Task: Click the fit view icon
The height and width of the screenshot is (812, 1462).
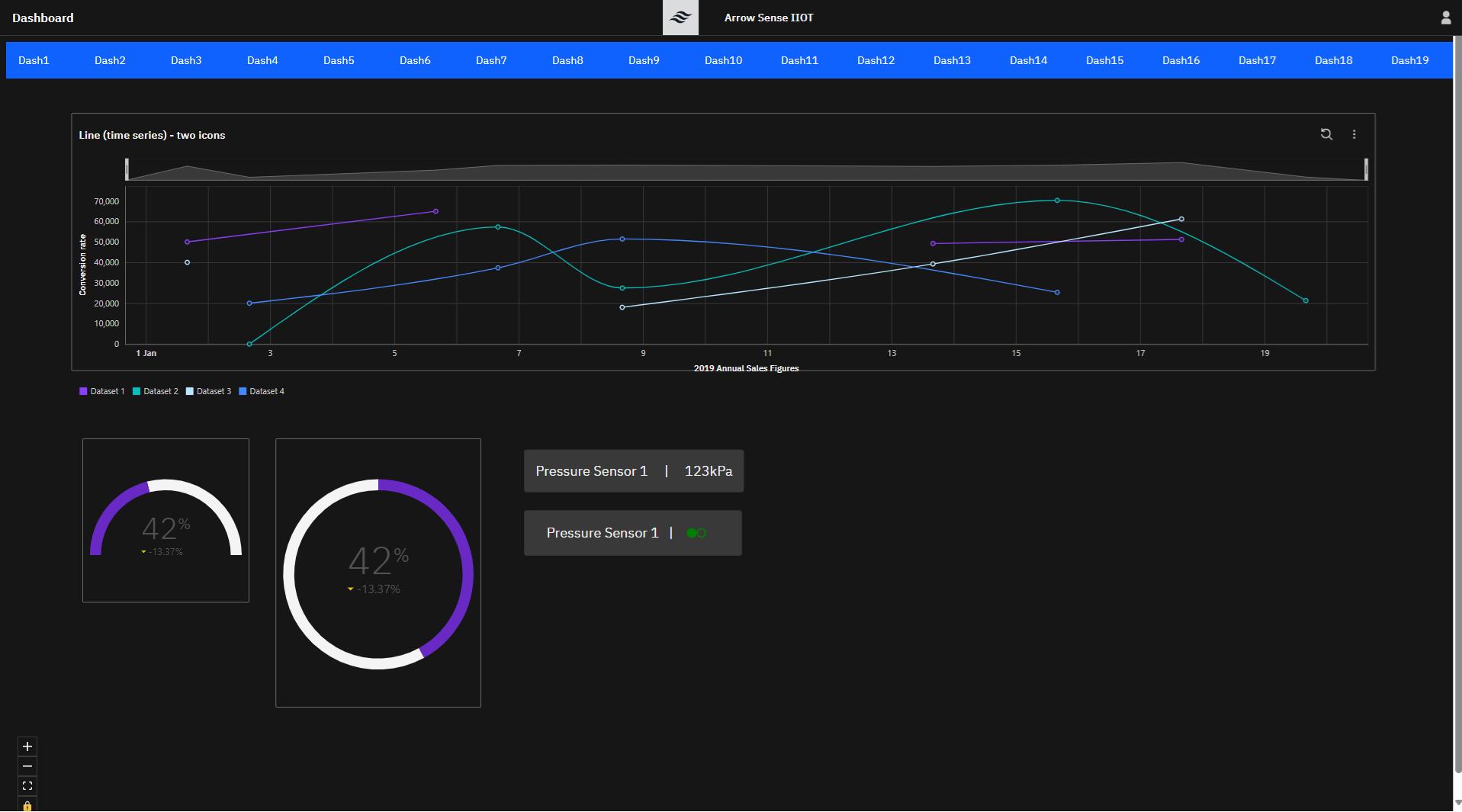Action: pos(27,786)
